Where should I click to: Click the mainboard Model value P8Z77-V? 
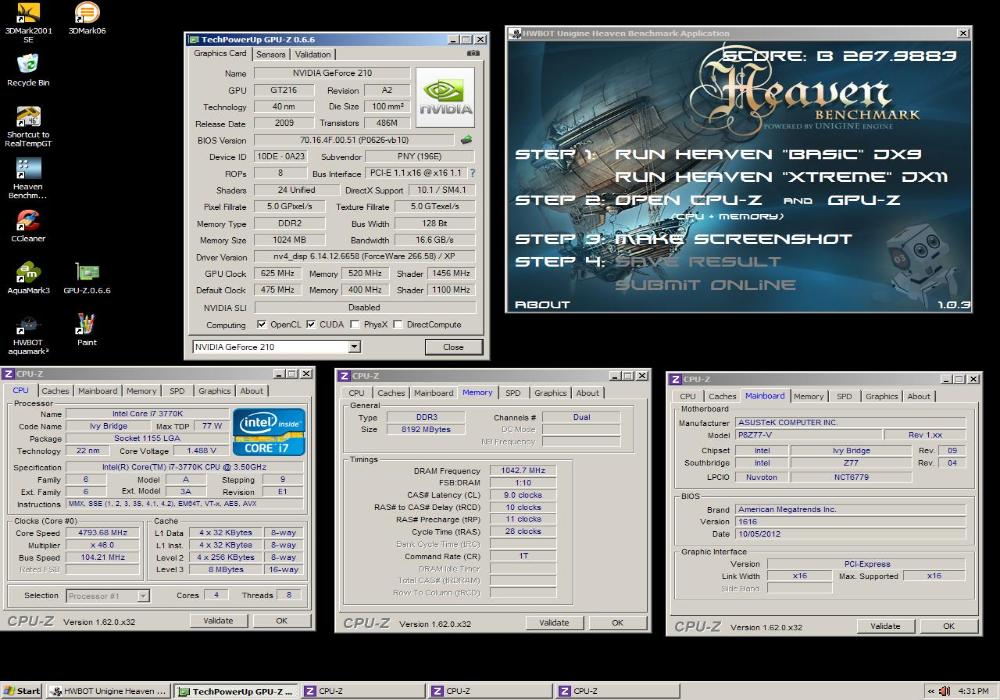[809, 435]
